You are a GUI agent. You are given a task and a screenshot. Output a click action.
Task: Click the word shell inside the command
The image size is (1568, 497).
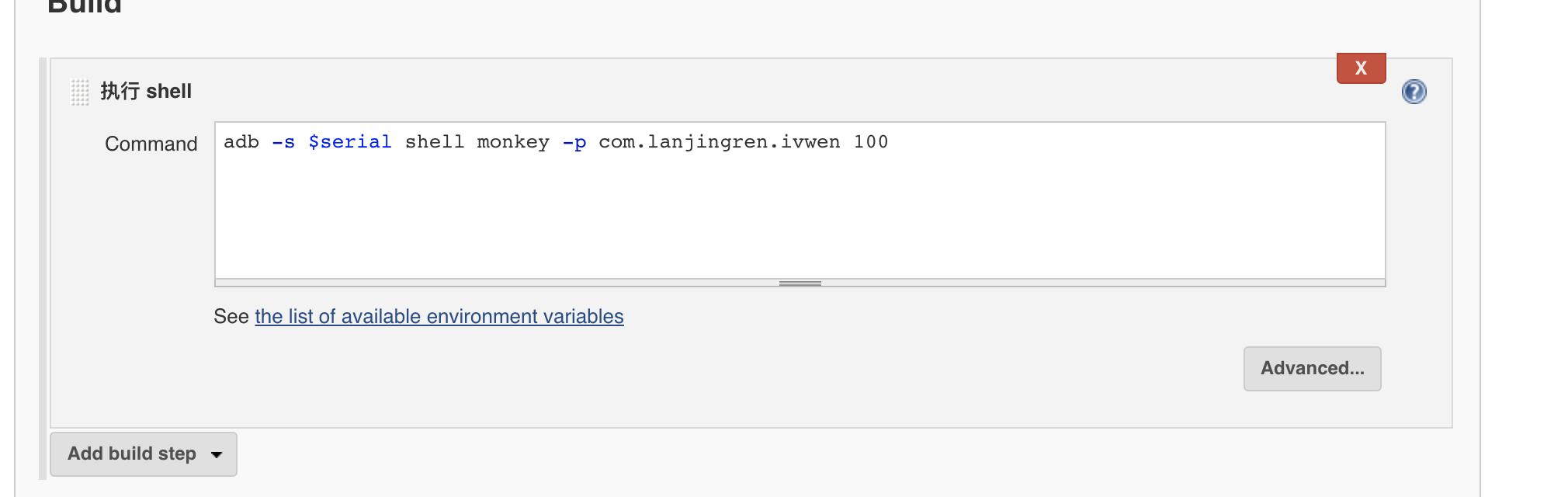pyautogui.click(x=435, y=142)
